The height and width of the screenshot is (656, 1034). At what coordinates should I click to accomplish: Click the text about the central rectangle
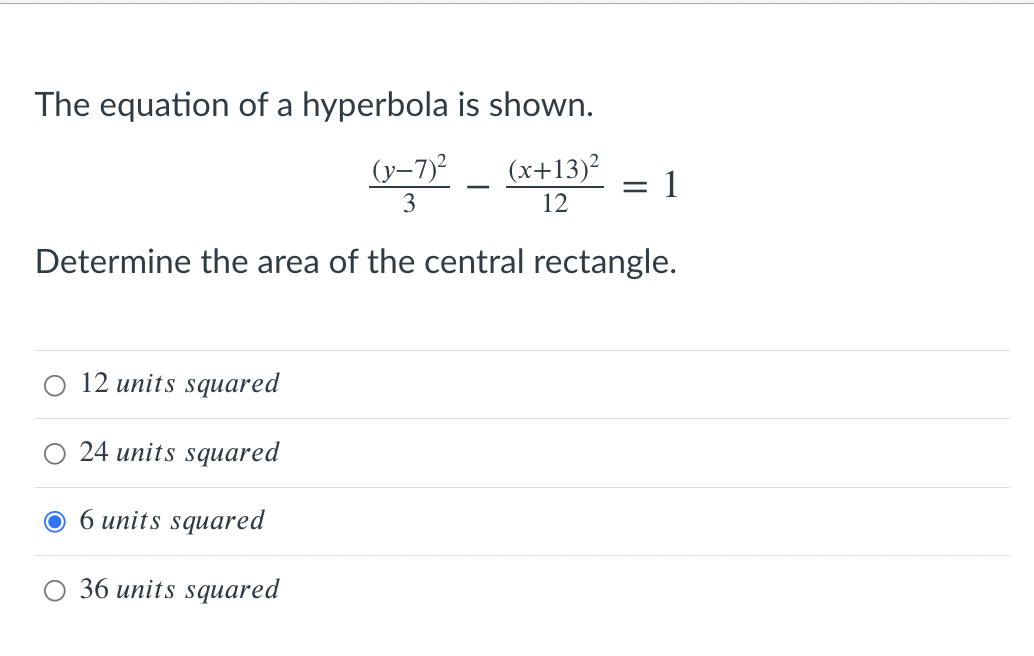pos(356,262)
